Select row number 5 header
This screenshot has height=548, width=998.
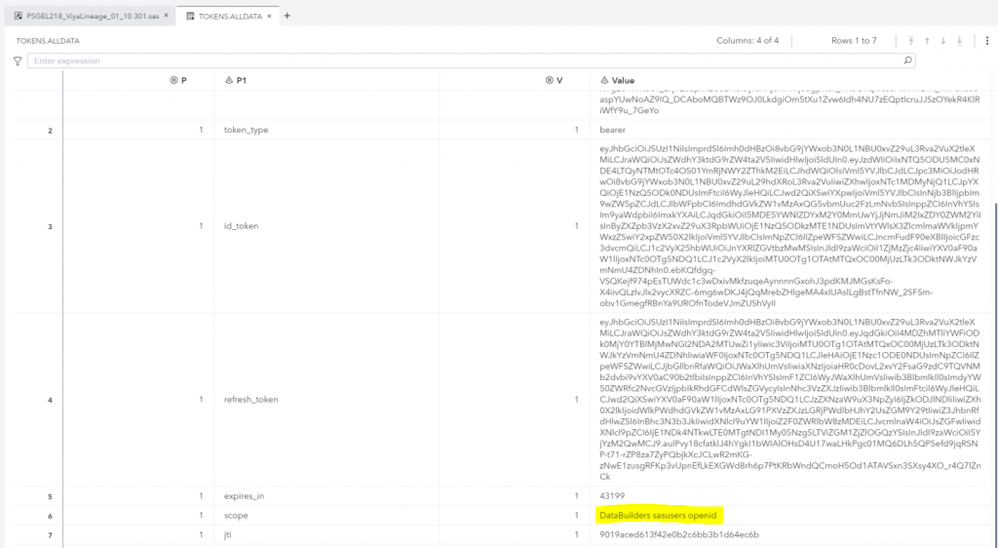point(38,496)
